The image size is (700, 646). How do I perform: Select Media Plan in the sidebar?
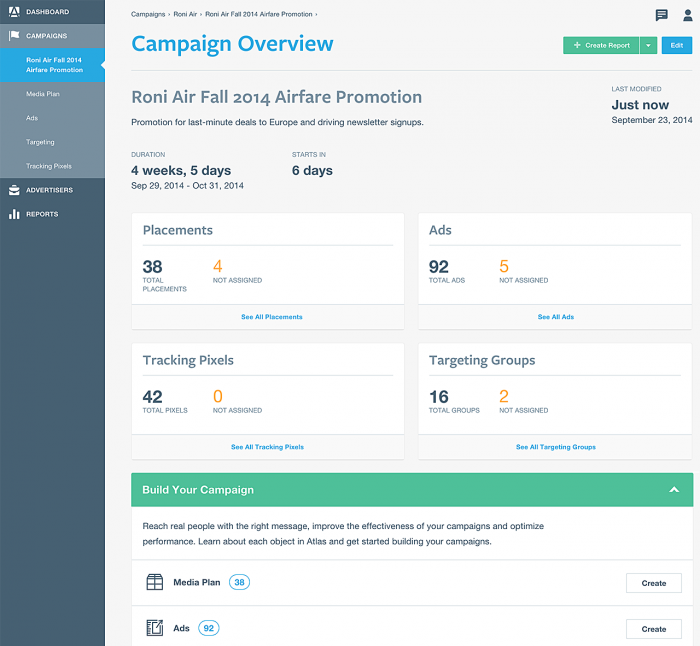click(43, 94)
